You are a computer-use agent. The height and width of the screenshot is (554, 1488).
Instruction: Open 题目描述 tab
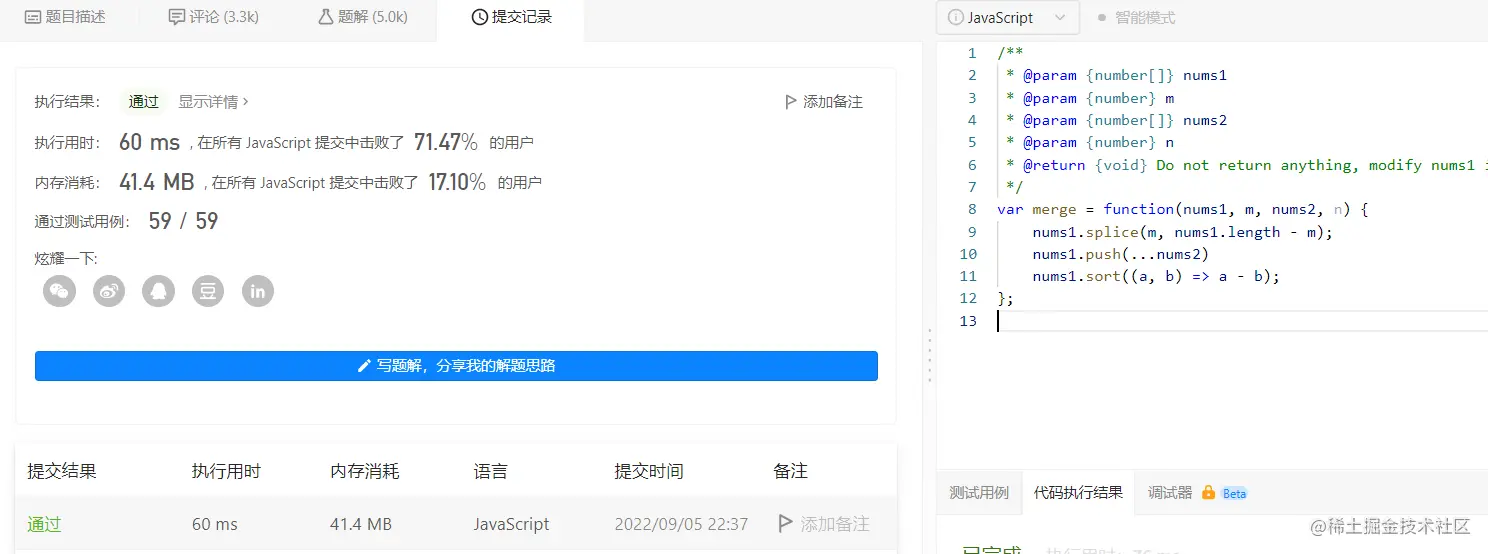coord(65,17)
